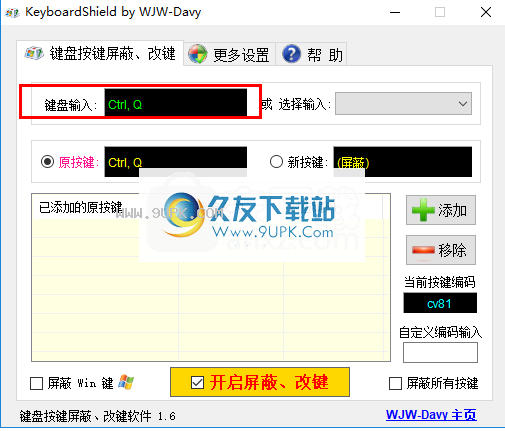505x431 pixels.
Task: Uncheck the 开启屏蔽、改键 checkbox
Action: 197,382
